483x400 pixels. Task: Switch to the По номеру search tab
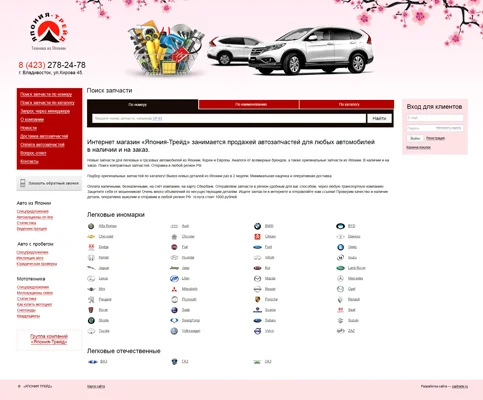coord(142,105)
